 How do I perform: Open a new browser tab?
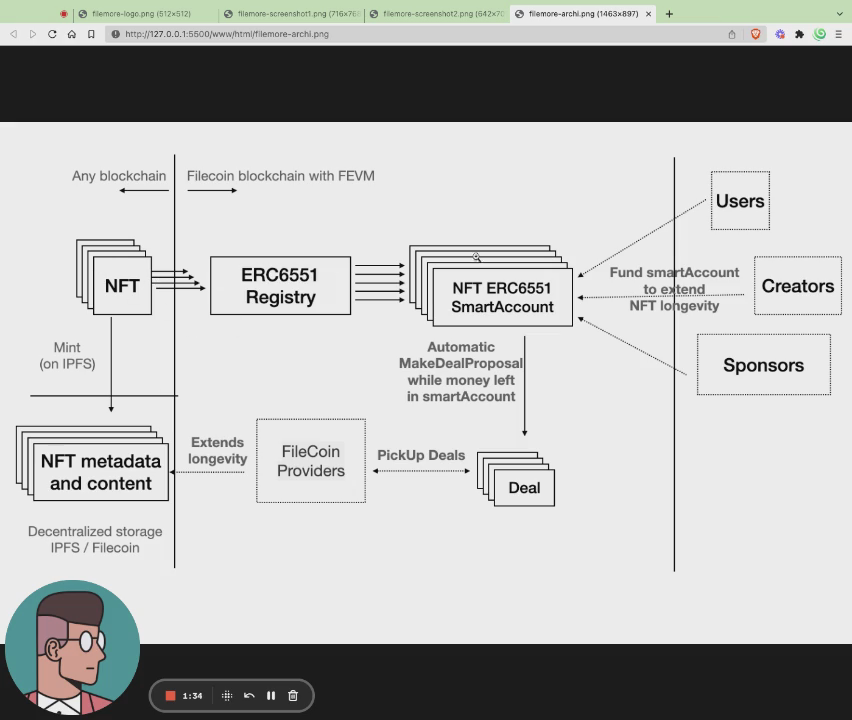pyautogui.click(x=669, y=14)
